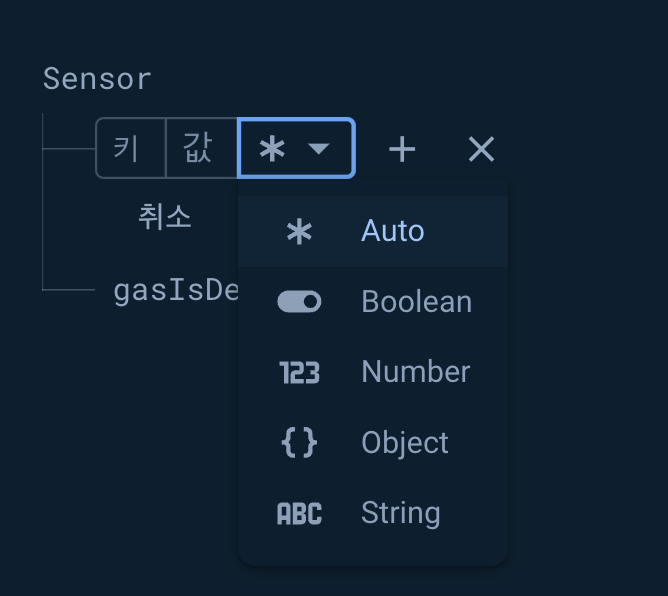The width and height of the screenshot is (668, 596).
Task: Collapse the type dropdown via its arrow
Action: pos(319,148)
